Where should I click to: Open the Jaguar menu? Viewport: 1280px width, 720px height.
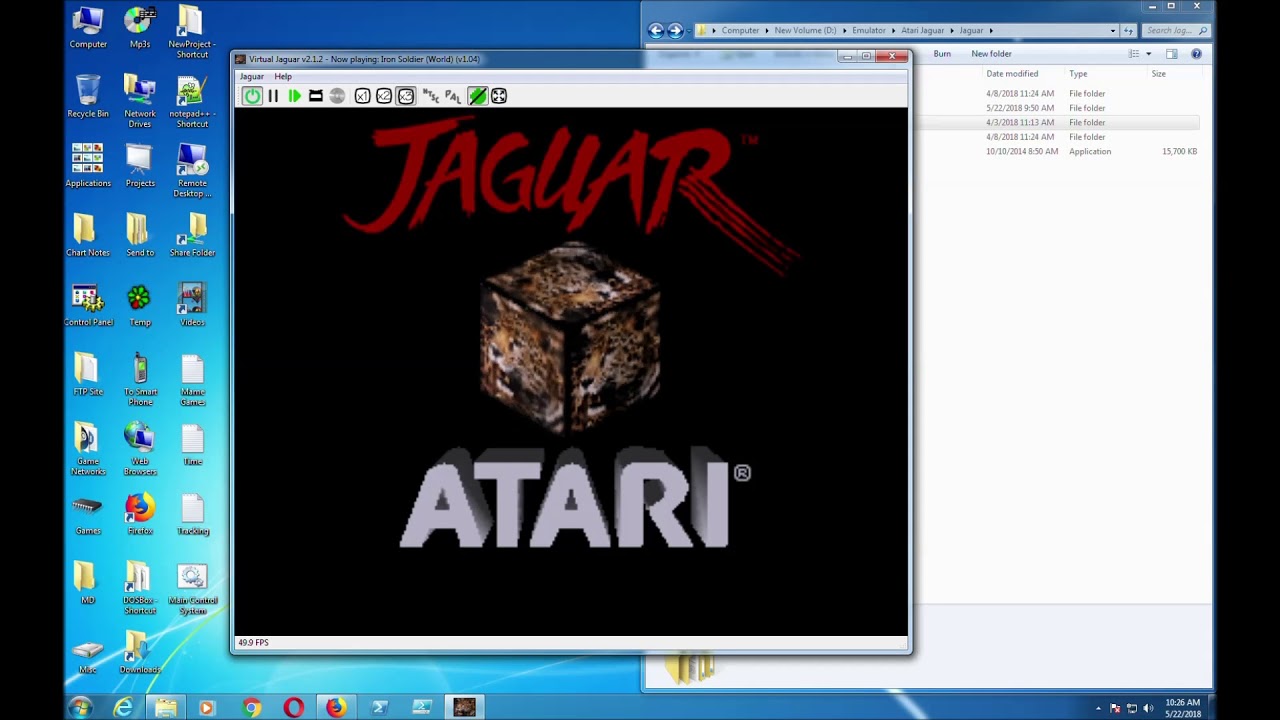pos(252,76)
